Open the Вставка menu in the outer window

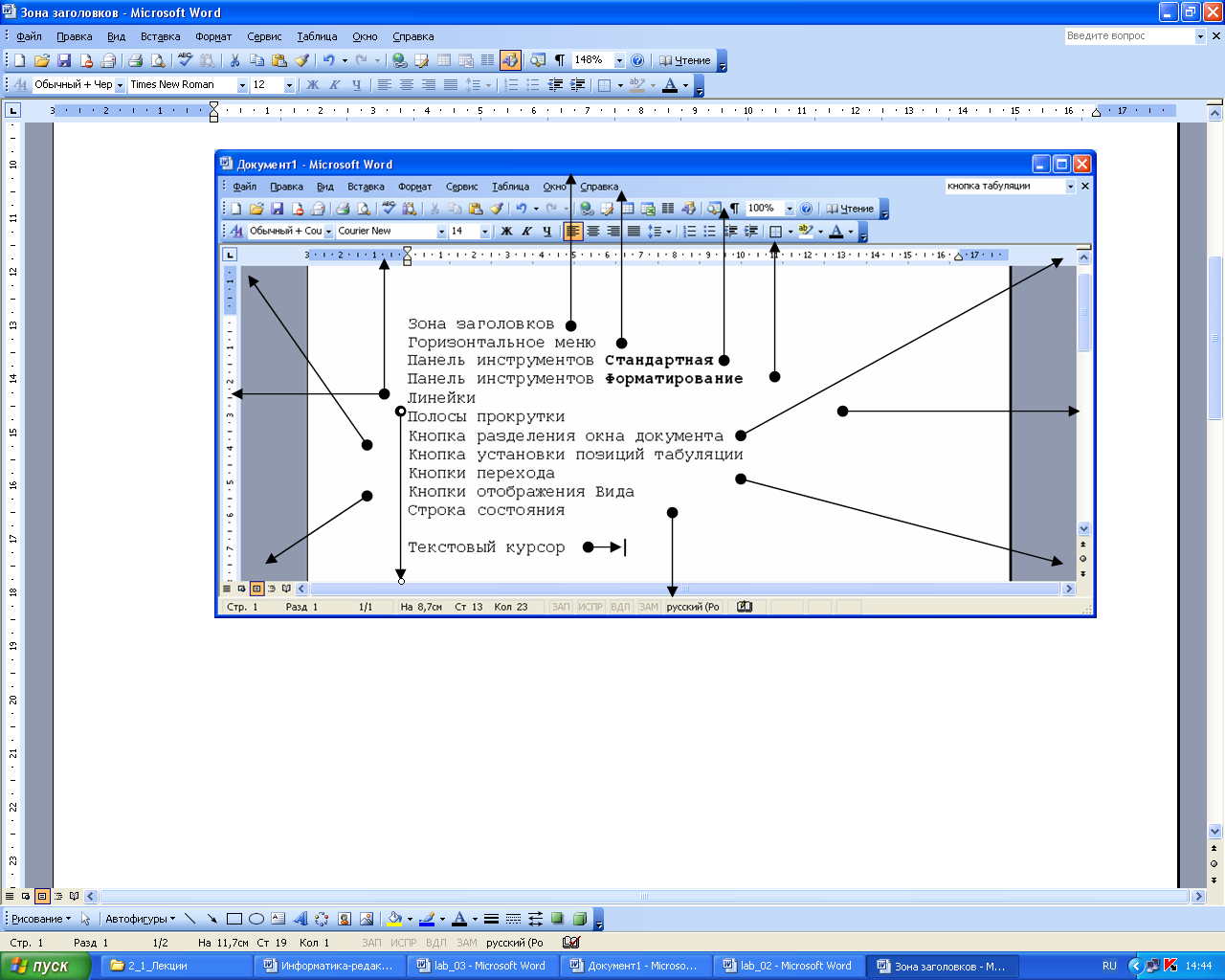pos(160,36)
